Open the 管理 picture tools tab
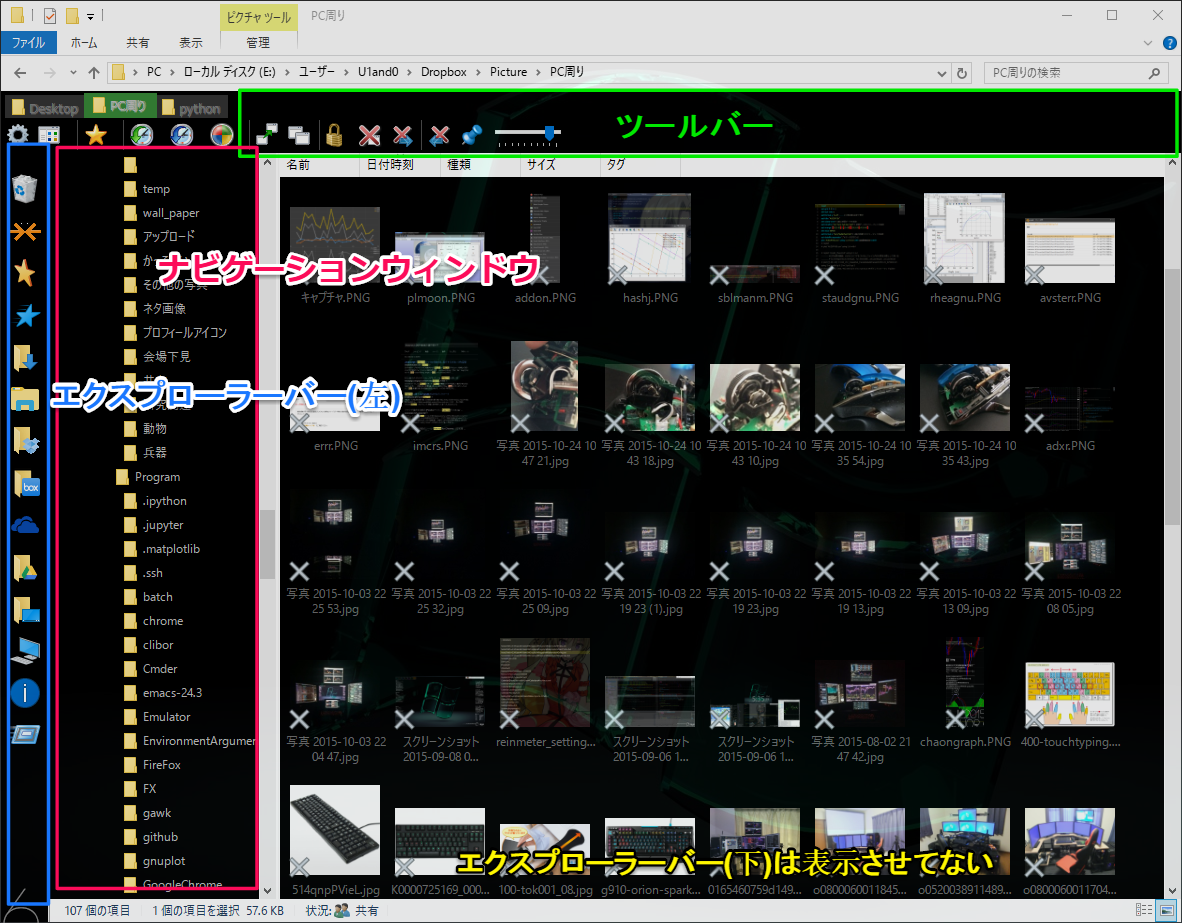 coord(258,43)
